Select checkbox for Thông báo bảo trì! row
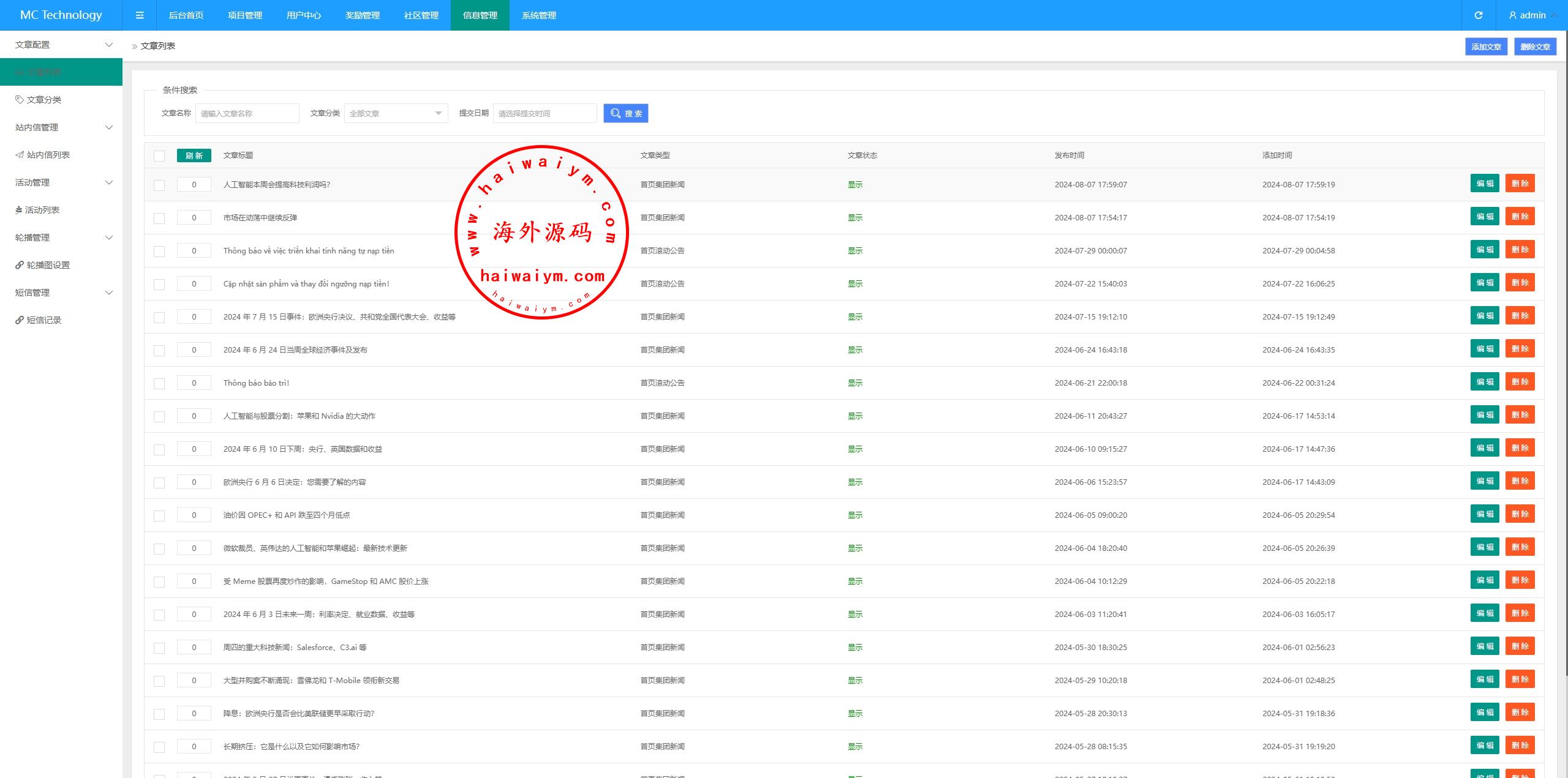This screenshot has width=1568, height=778. pos(159,383)
